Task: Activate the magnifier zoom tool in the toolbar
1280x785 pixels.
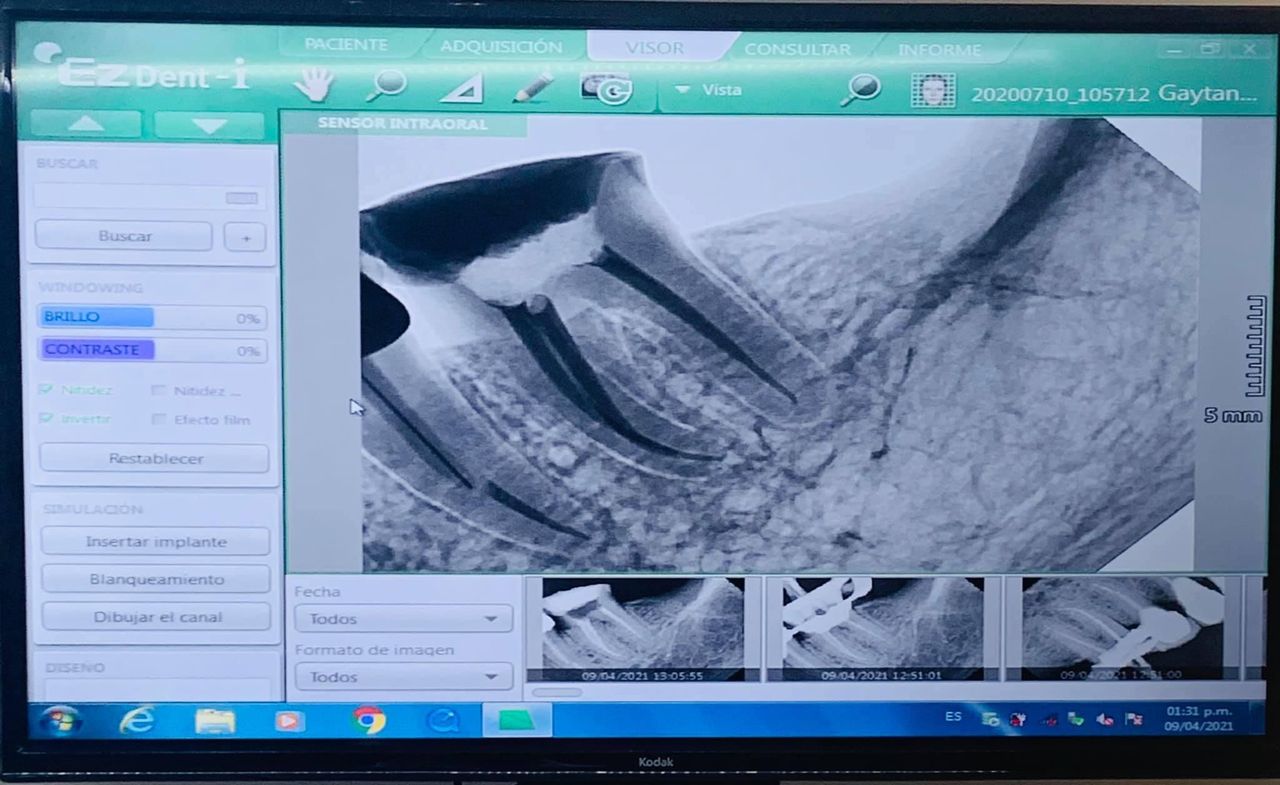Action: click(386, 86)
